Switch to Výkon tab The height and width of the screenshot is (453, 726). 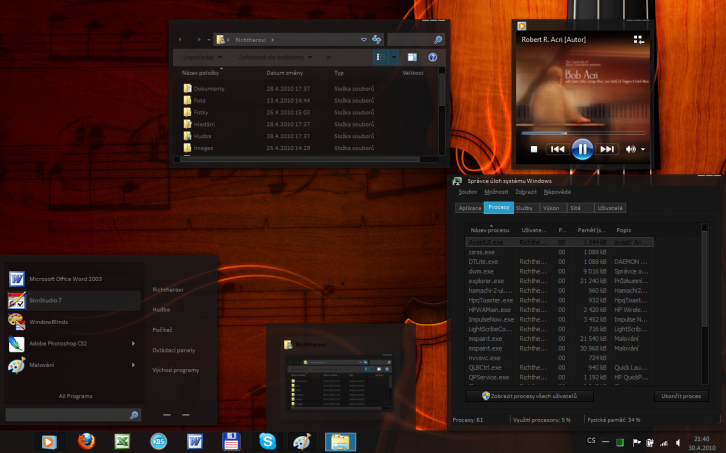(x=551, y=208)
